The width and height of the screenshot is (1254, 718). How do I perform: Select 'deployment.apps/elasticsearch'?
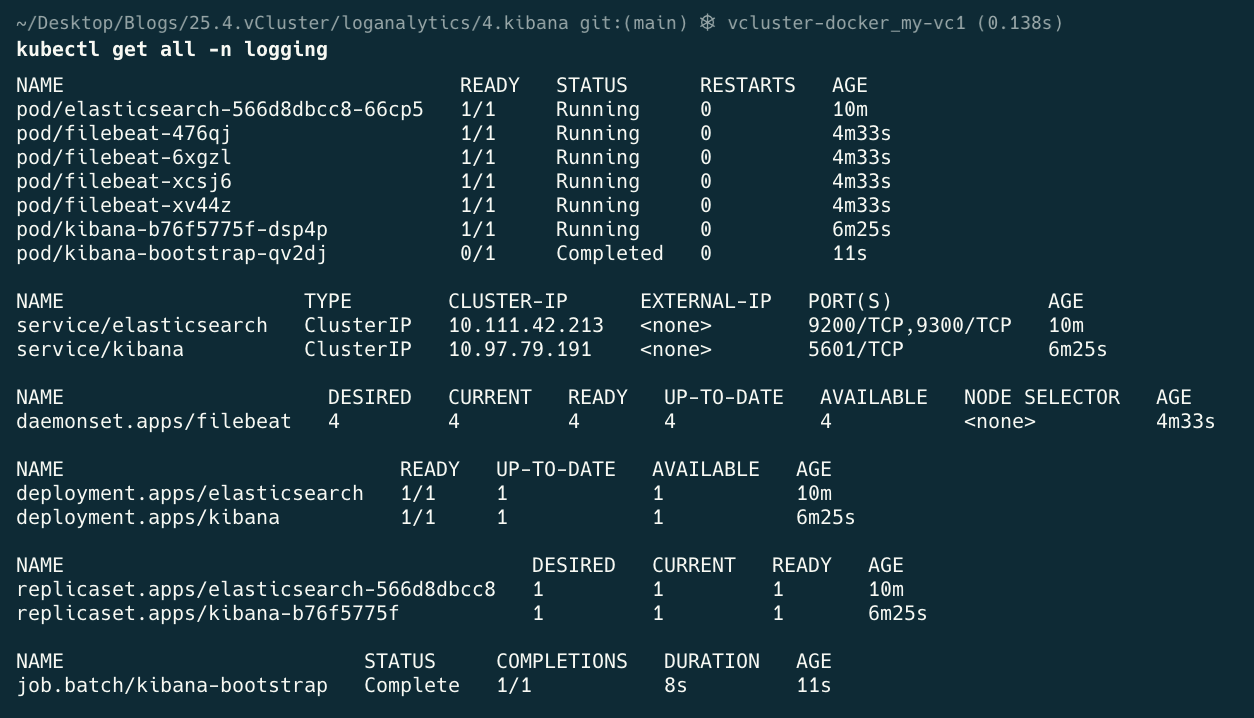tap(190, 493)
